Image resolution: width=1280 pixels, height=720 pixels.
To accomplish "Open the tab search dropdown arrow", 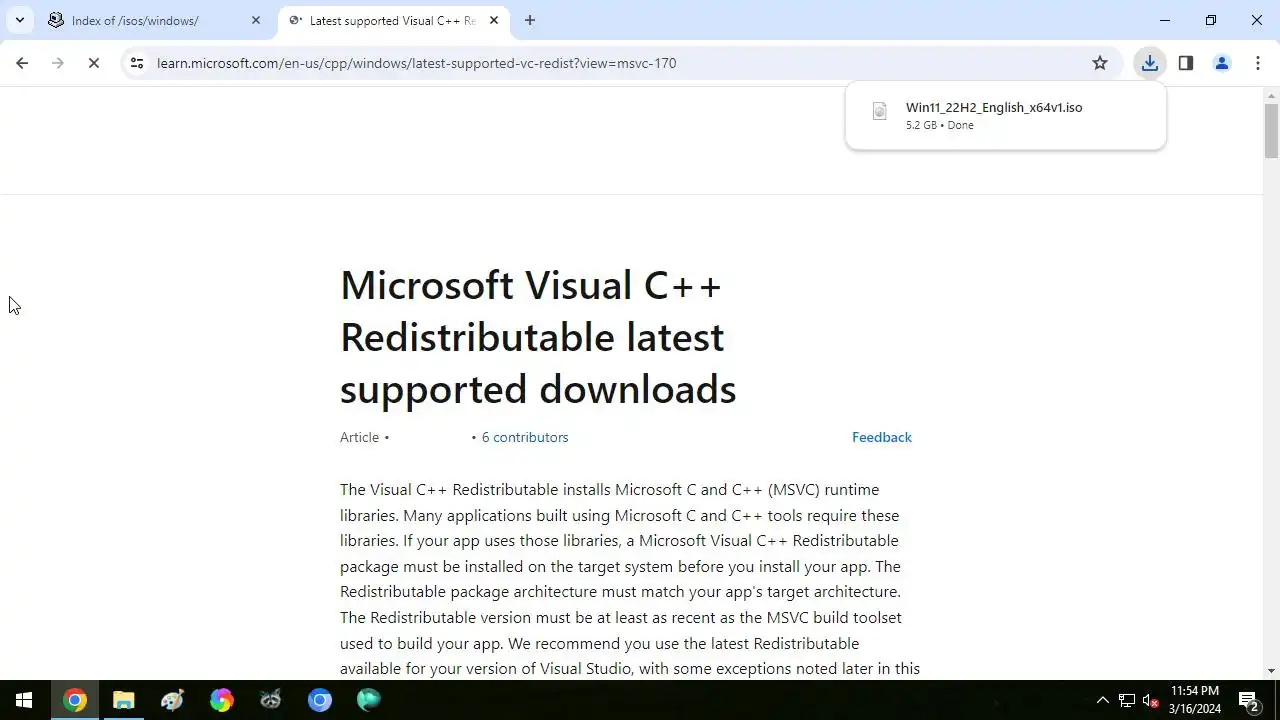I will [19, 20].
